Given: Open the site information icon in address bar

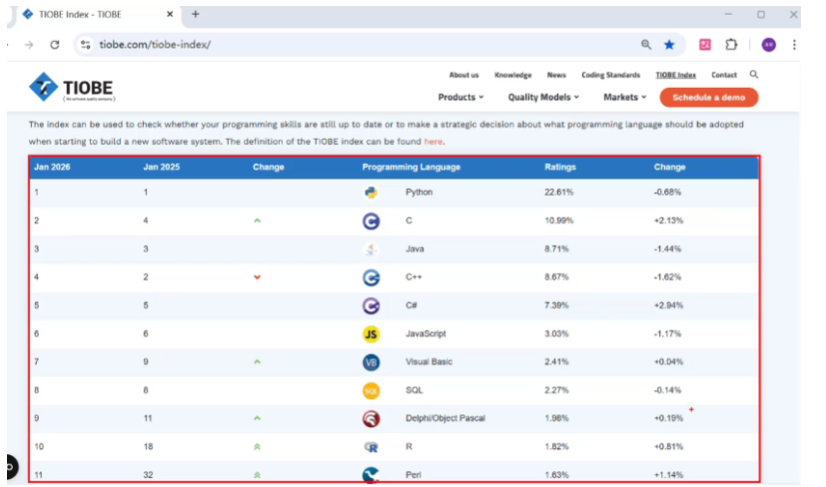Looking at the screenshot, I should (x=85, y=45).
